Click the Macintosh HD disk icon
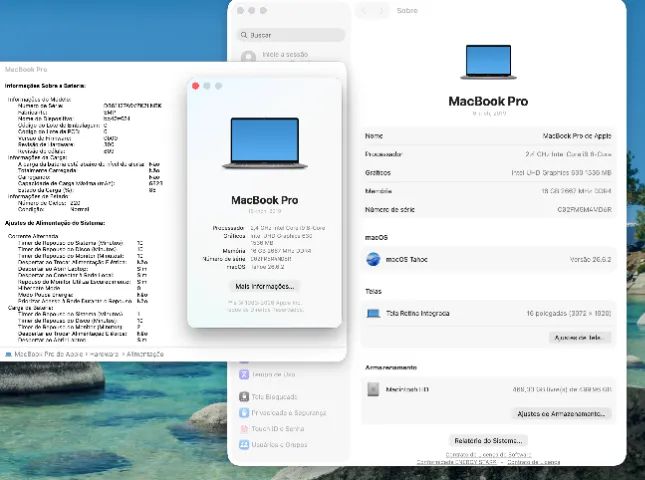Screen dimensions: 645x480 [x=373, y=389]
